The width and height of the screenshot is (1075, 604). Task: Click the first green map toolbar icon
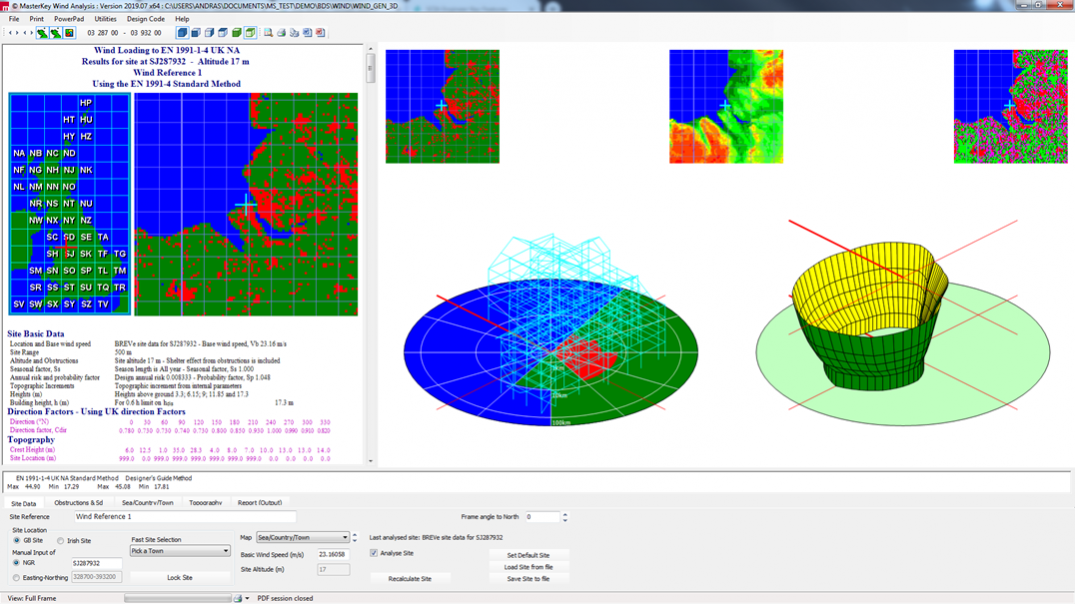pos(43,32)
